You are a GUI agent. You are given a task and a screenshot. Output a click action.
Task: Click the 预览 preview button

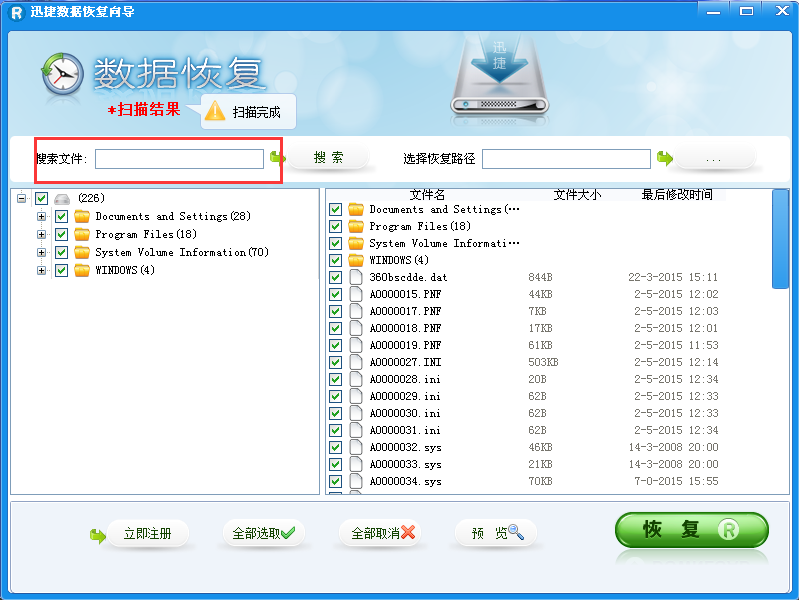point(496,534)
